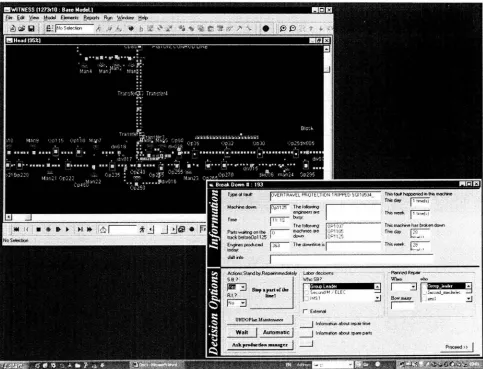Click up arrow of Planned Repair who list
The height and width of the screenshot is (369, 483).
point(469,286)
